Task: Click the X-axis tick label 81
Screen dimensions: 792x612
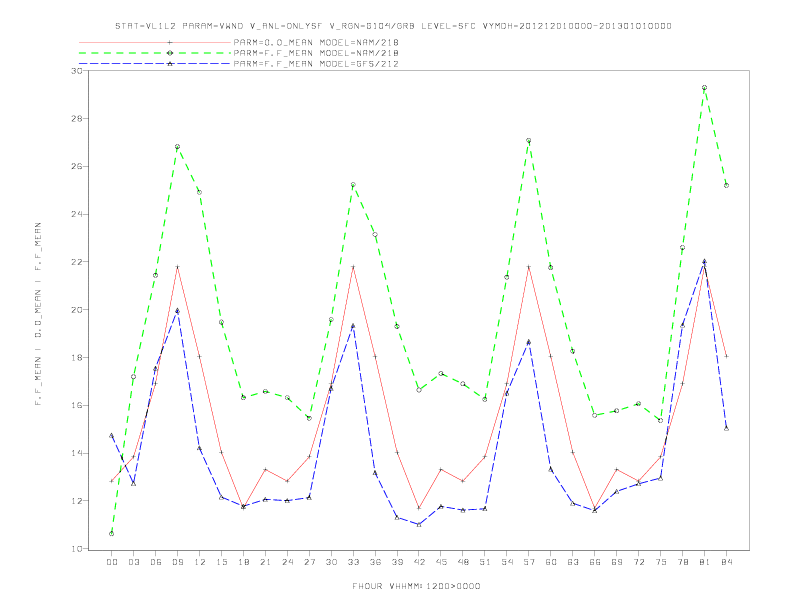Action: 705,562
